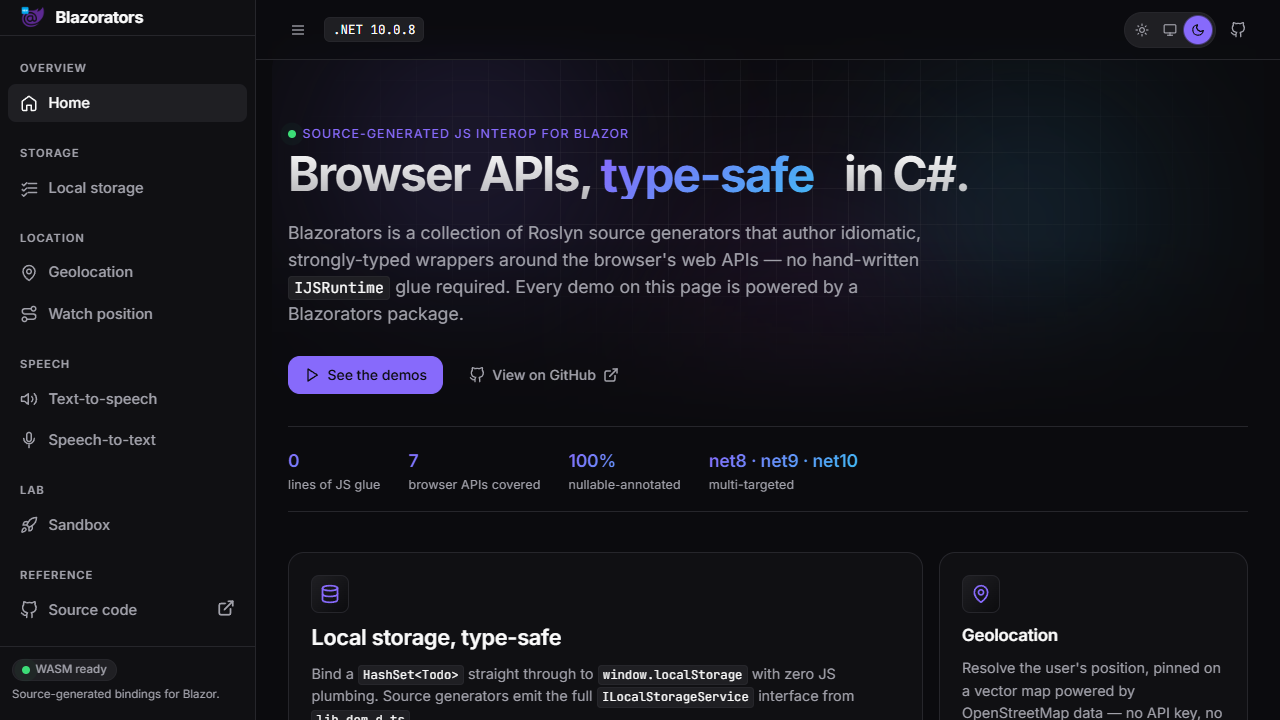
Task: Click the Blazorators logo icon
Action: [32, 16]
